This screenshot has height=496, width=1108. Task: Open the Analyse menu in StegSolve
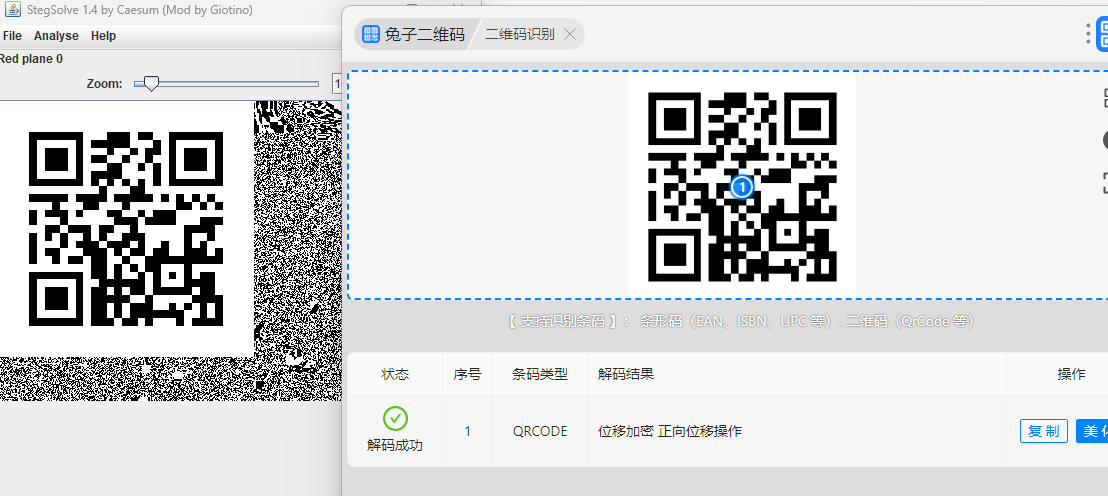57,36
